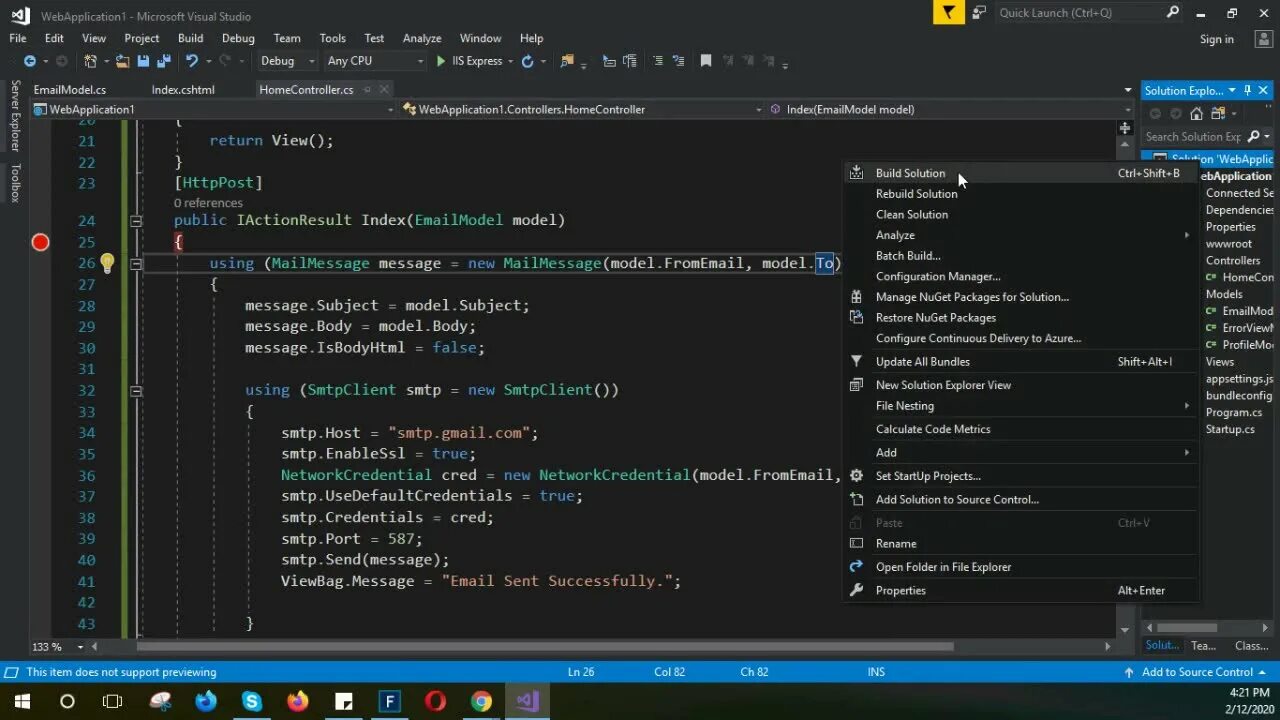1280x720 pixels.
Task: Click the lightbulb quick actions icon on line 26
Action: (107, 263)
